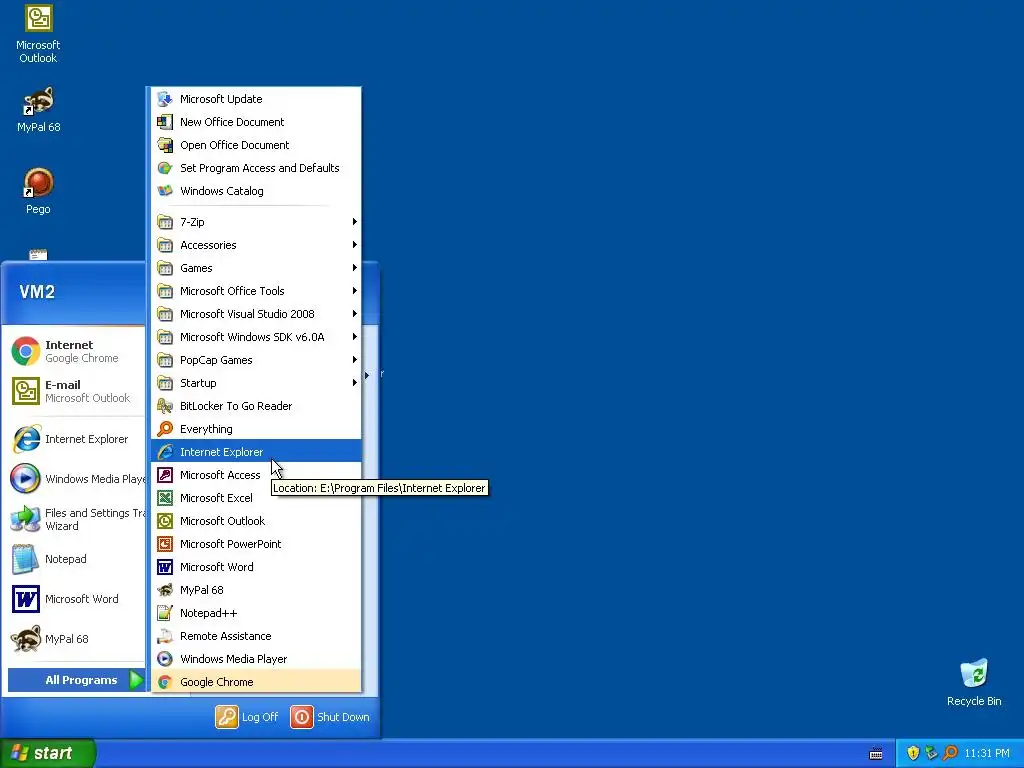This screenshot has height=768, width=1024.
Task: Open the Accessories program folder
Action: (256, 245)
